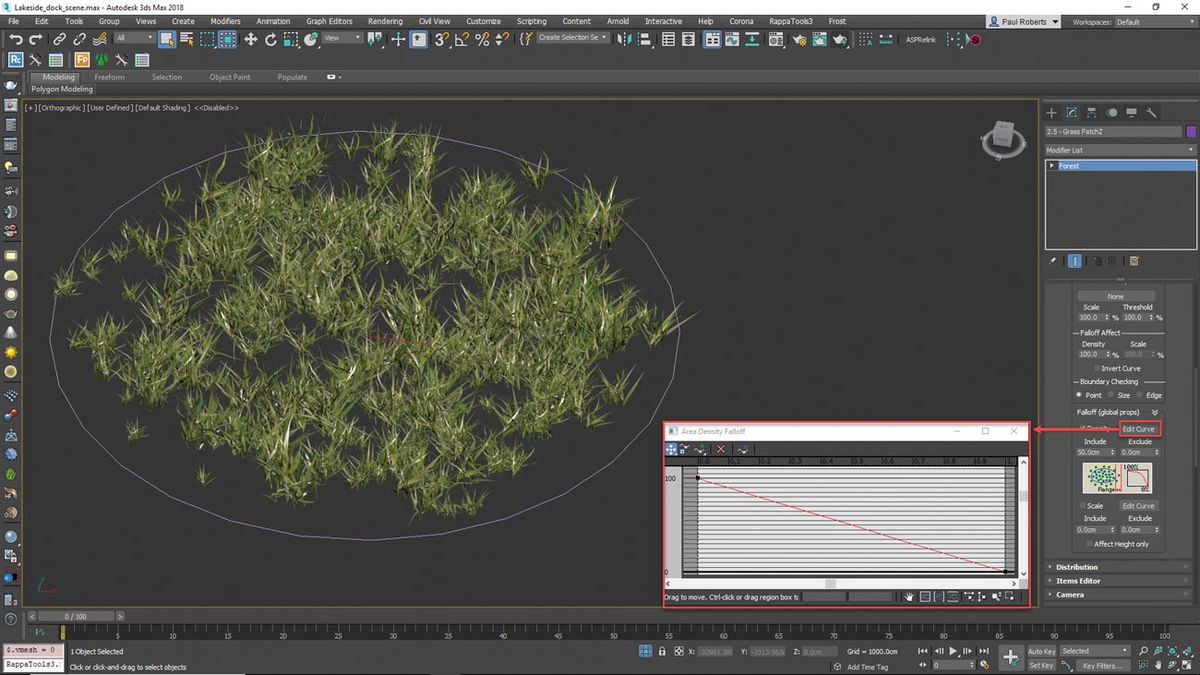Select the Edge radio button under Boundary Checking
The image size is (1200, 675).
point(1141,394)
